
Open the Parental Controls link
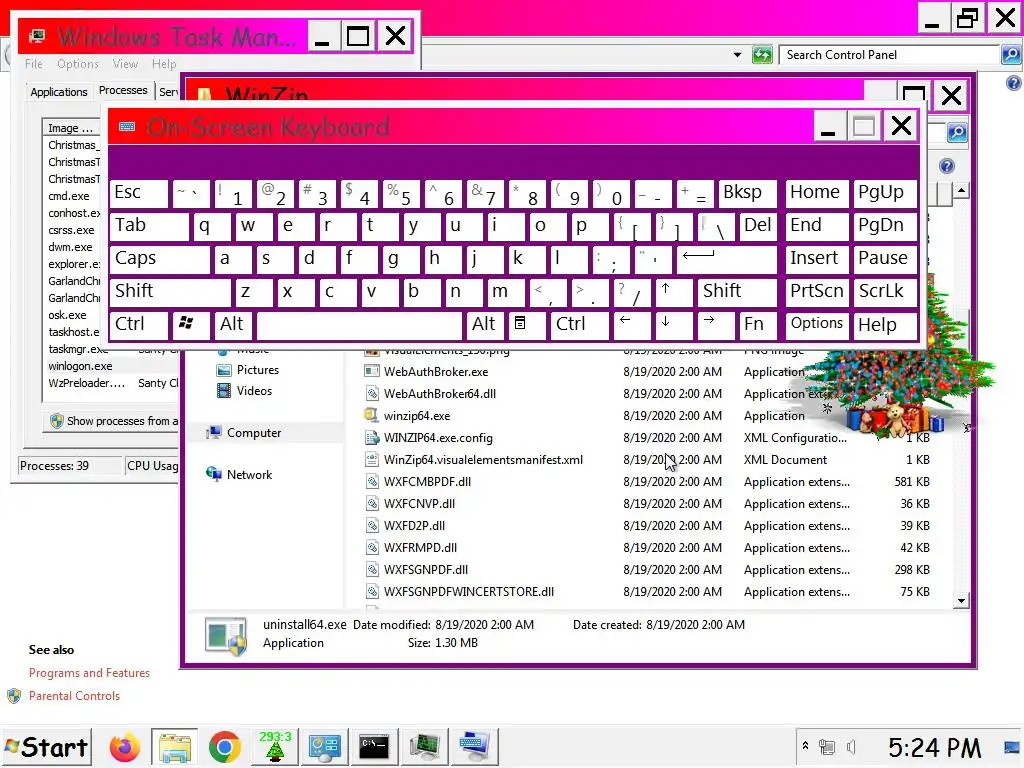coord(74,696)
